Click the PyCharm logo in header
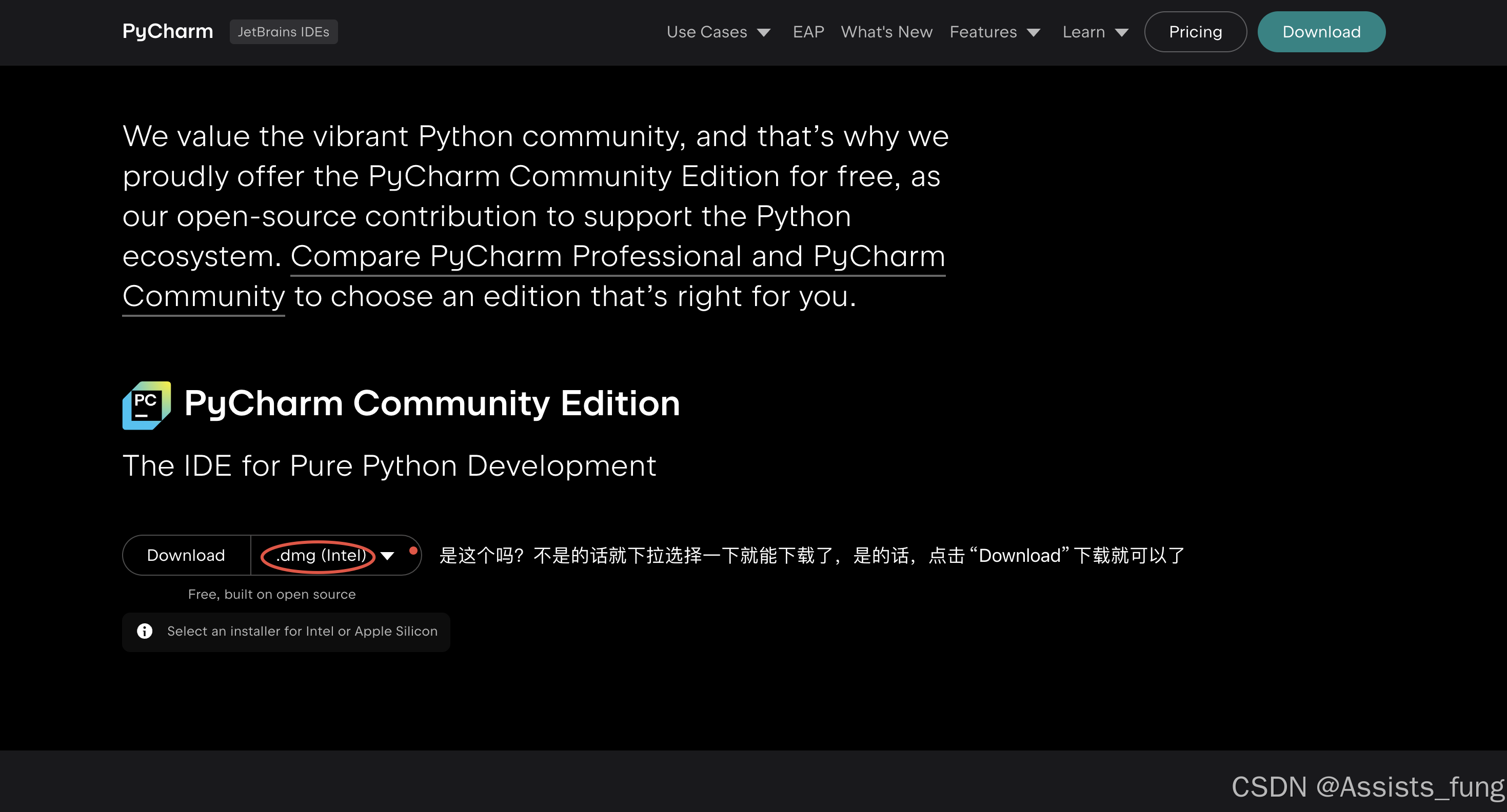Viewport: 1507px width, 812px height. tap(167, 32)
